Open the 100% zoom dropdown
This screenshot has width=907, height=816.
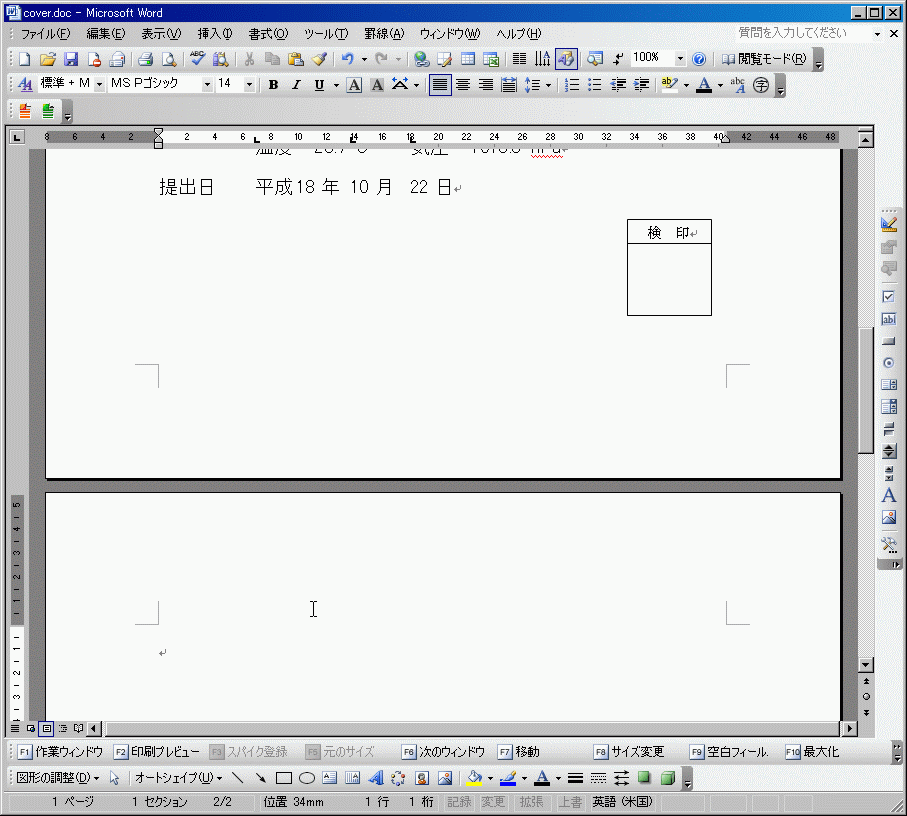click(680, 59)
